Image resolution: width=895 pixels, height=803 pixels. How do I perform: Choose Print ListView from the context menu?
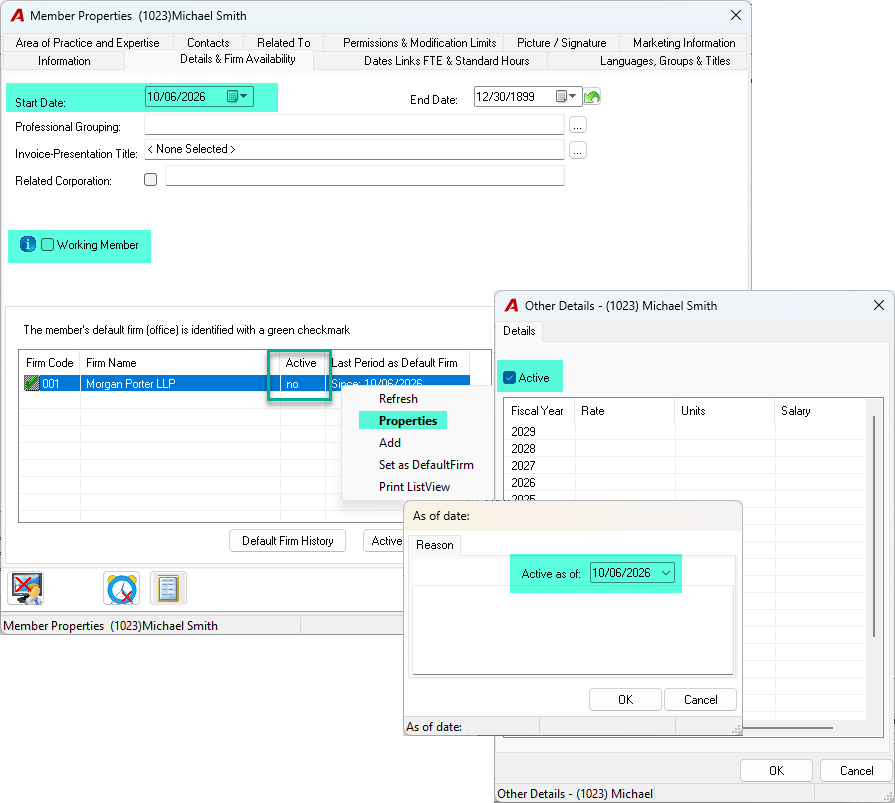[x=414, y=487]
